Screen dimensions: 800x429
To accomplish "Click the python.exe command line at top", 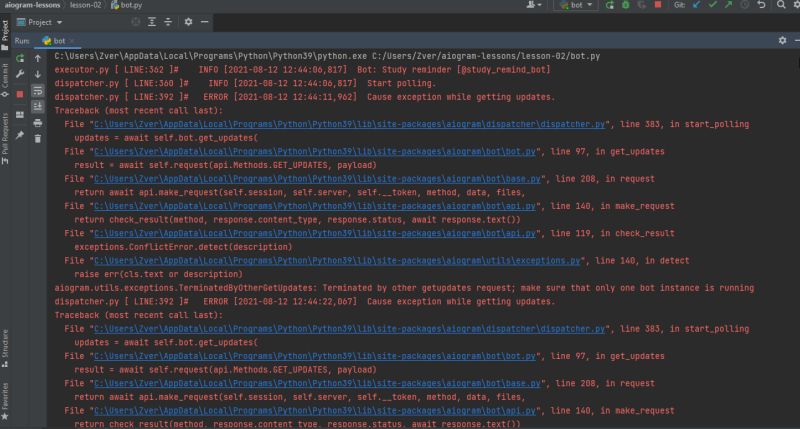I will click(327, 56).
